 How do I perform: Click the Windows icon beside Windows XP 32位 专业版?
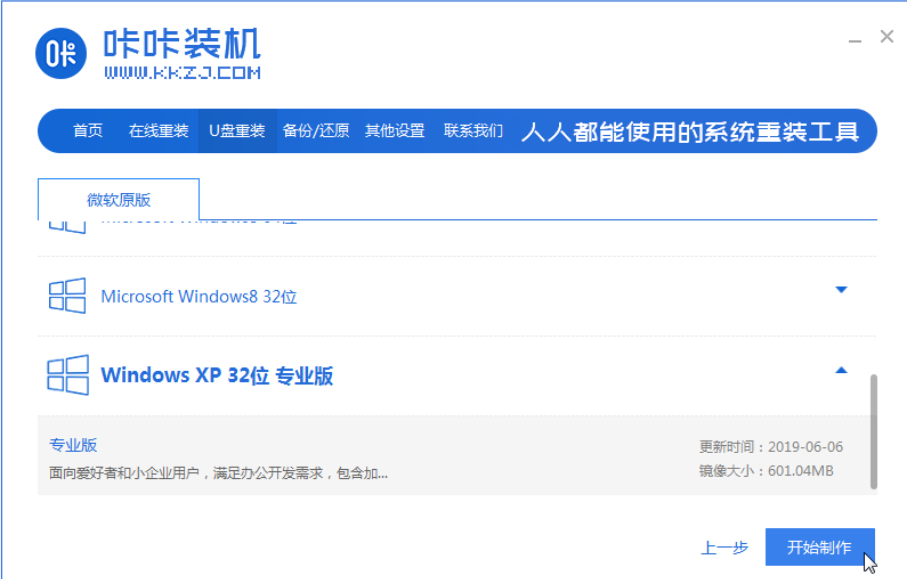[67, 374]
